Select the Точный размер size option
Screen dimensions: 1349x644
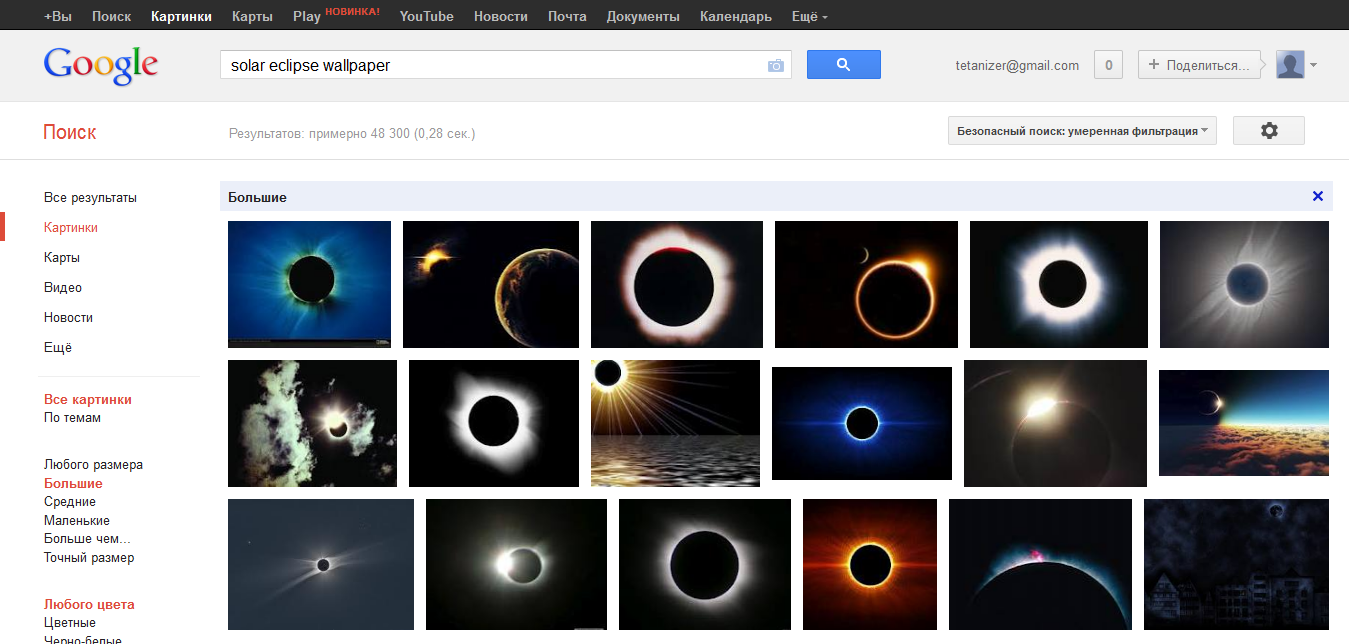click(x=89, y=558)
